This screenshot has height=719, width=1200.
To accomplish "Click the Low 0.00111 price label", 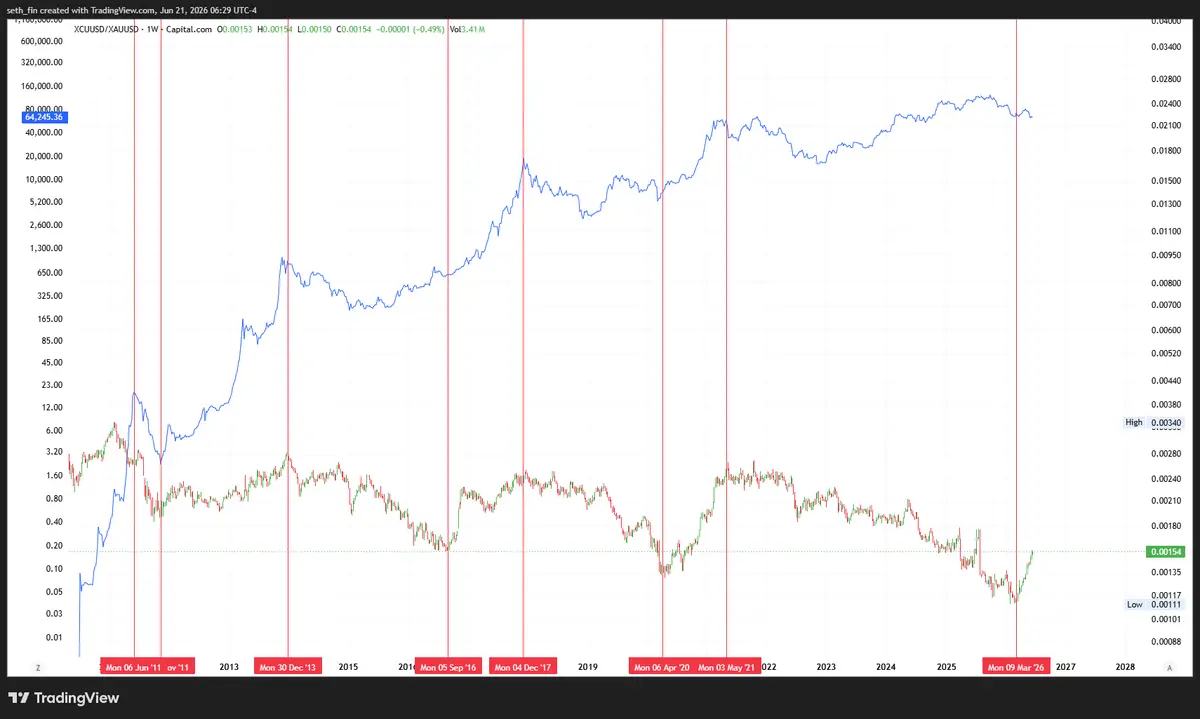I will tap(1153, 605).
